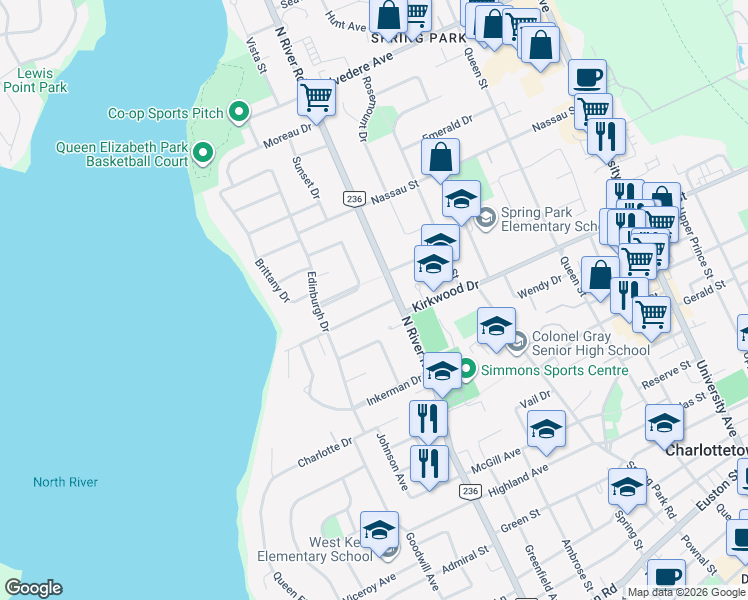The image size is (748, 600).
Task: Select school marker near Charlottetown label
Action: click(x=665, y=424)
